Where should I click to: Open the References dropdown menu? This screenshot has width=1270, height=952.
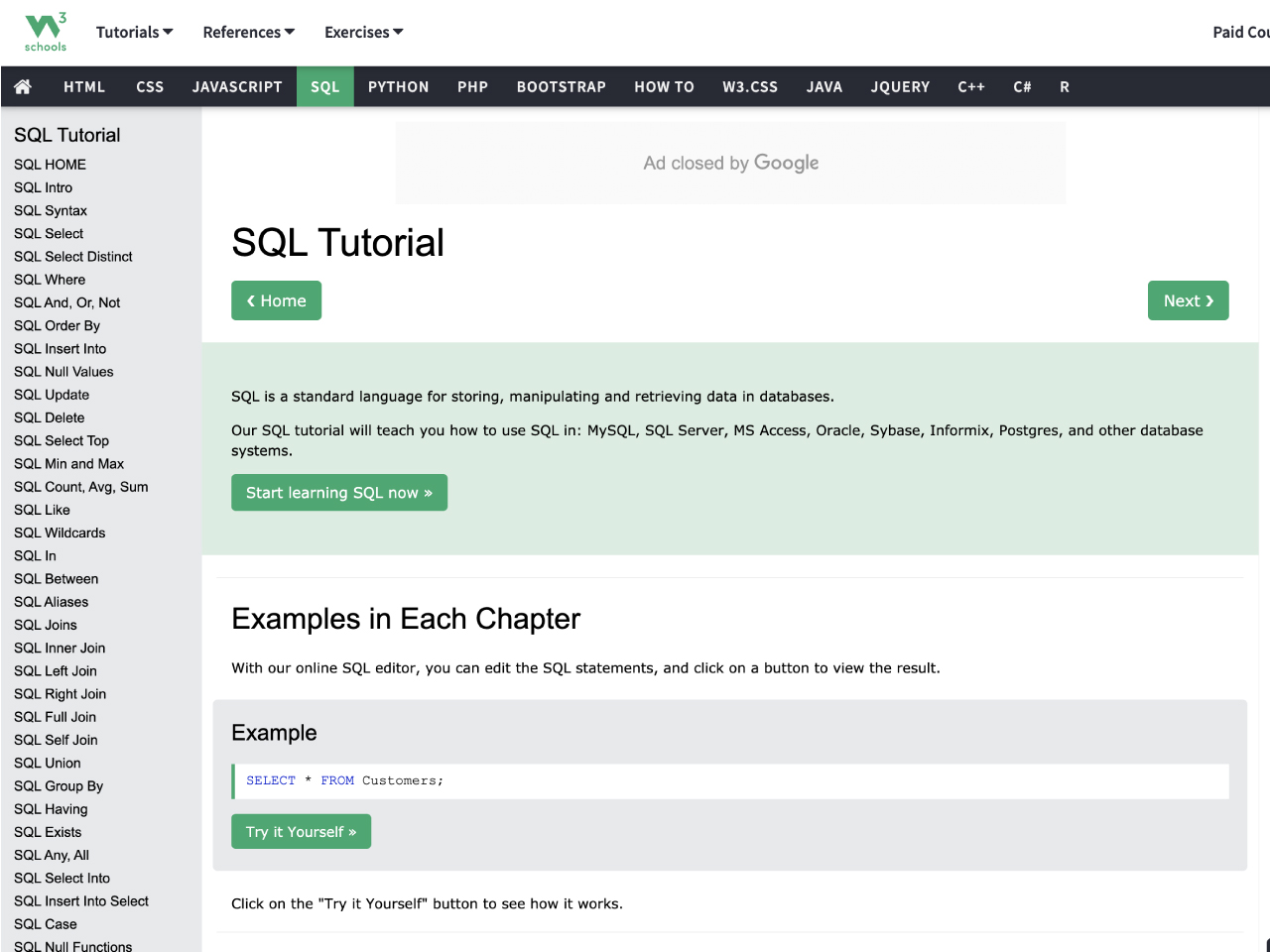tap(249, 32)
